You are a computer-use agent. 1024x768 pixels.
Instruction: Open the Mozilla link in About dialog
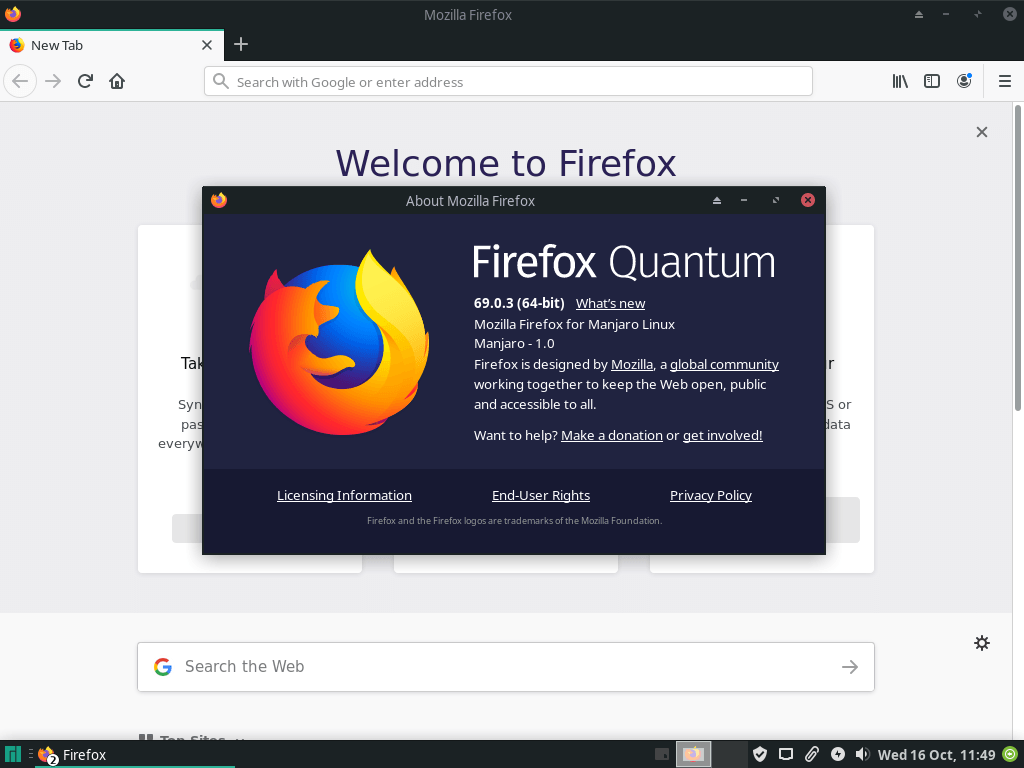pos(632,364)
